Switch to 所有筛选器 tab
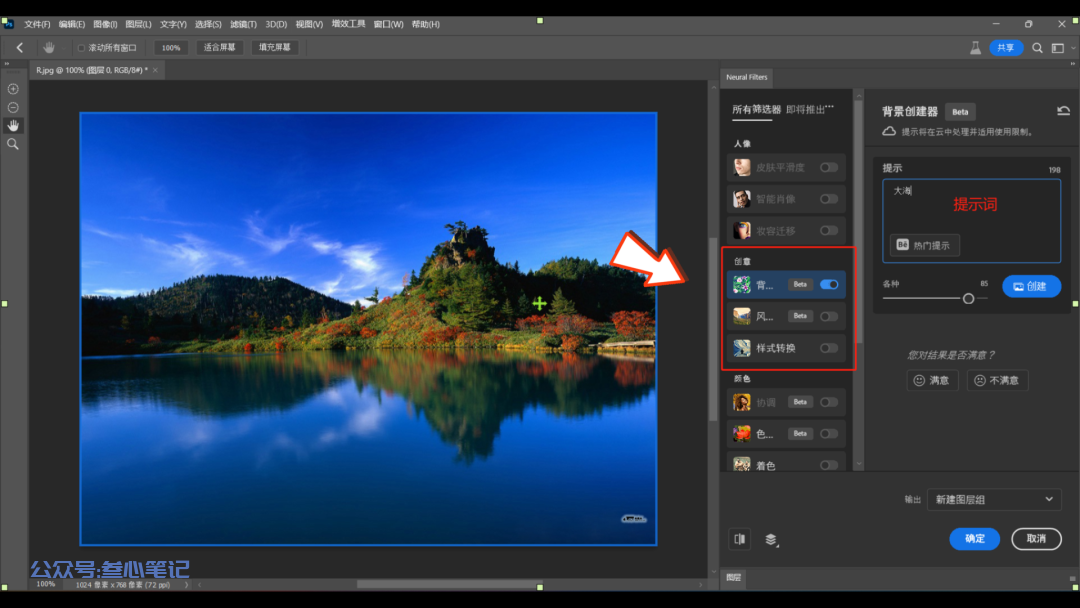Image resolution: width=1080 pixels, height=608 pixels. click(x=756, y=109)
